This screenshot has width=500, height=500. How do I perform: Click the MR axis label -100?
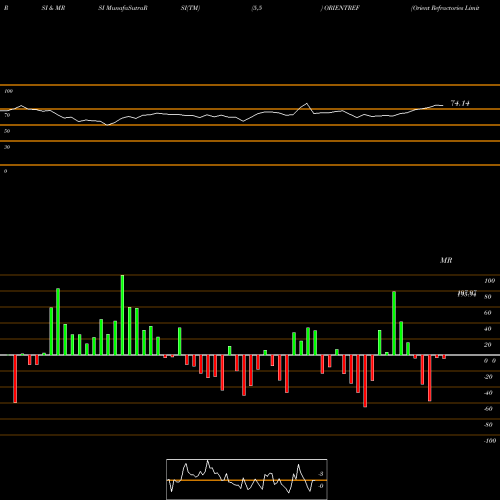pos(490,441)
